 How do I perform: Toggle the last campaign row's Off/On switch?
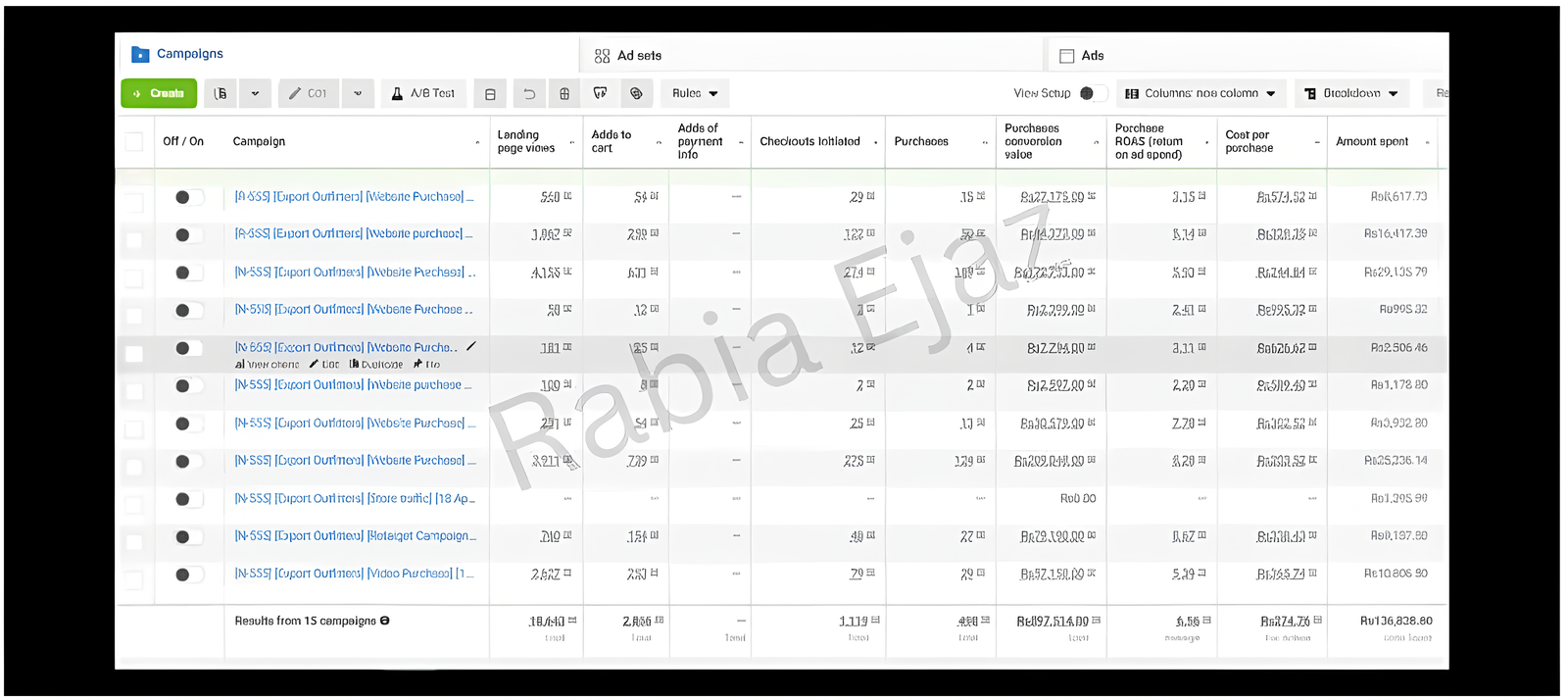[188, 575]
